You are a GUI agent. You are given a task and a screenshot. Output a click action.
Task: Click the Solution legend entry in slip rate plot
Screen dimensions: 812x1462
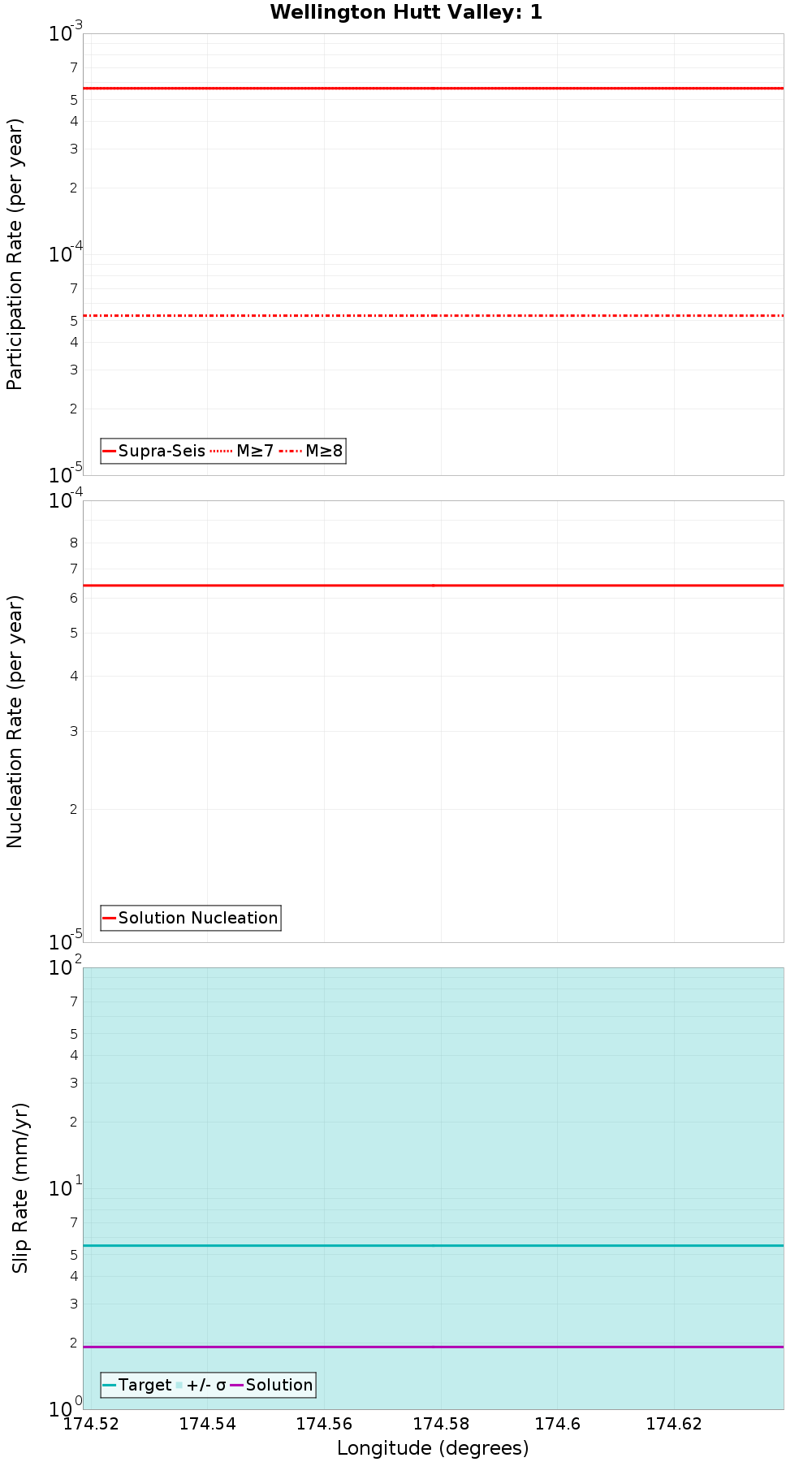click(x=271, y=1385)
